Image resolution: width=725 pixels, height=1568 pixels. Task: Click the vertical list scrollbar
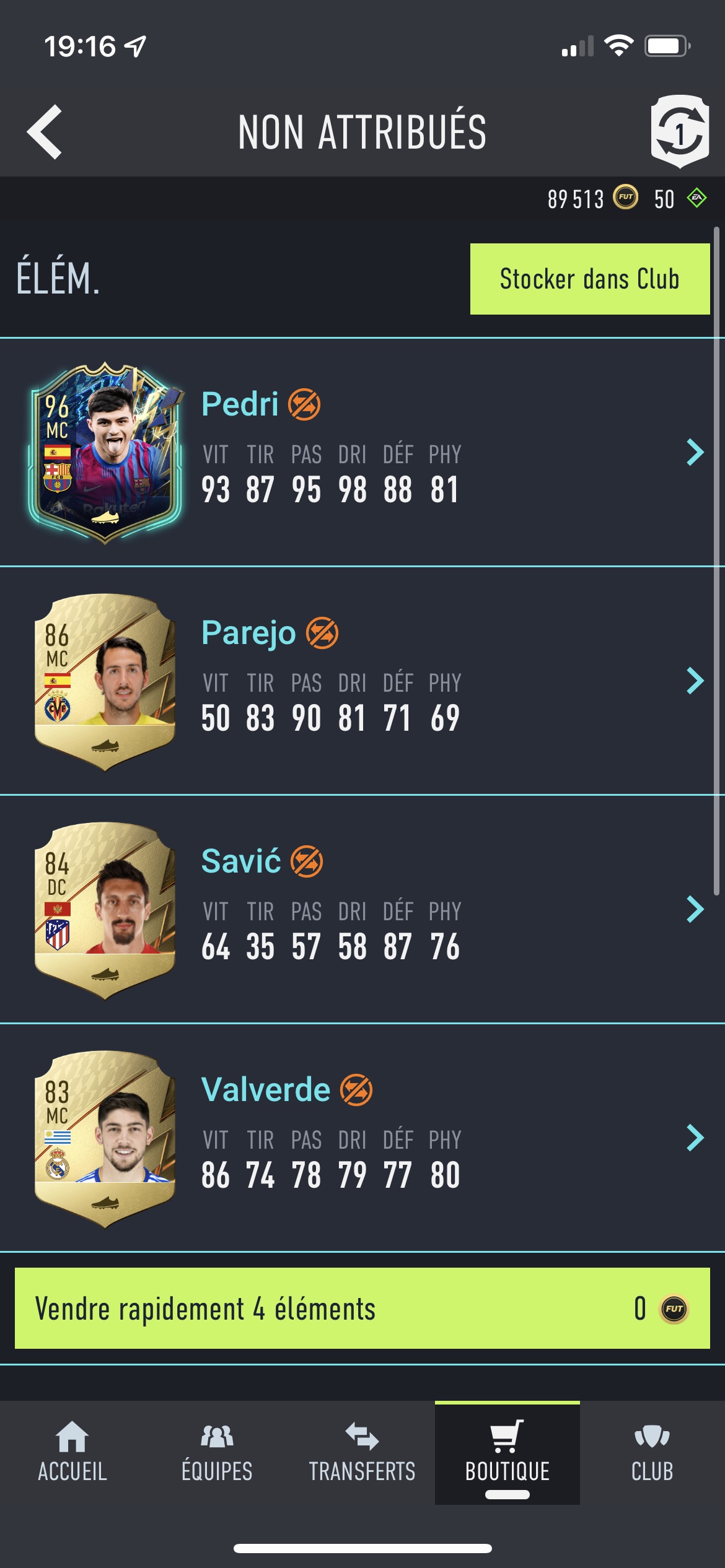pyautogui.click(x=716, y=560)
